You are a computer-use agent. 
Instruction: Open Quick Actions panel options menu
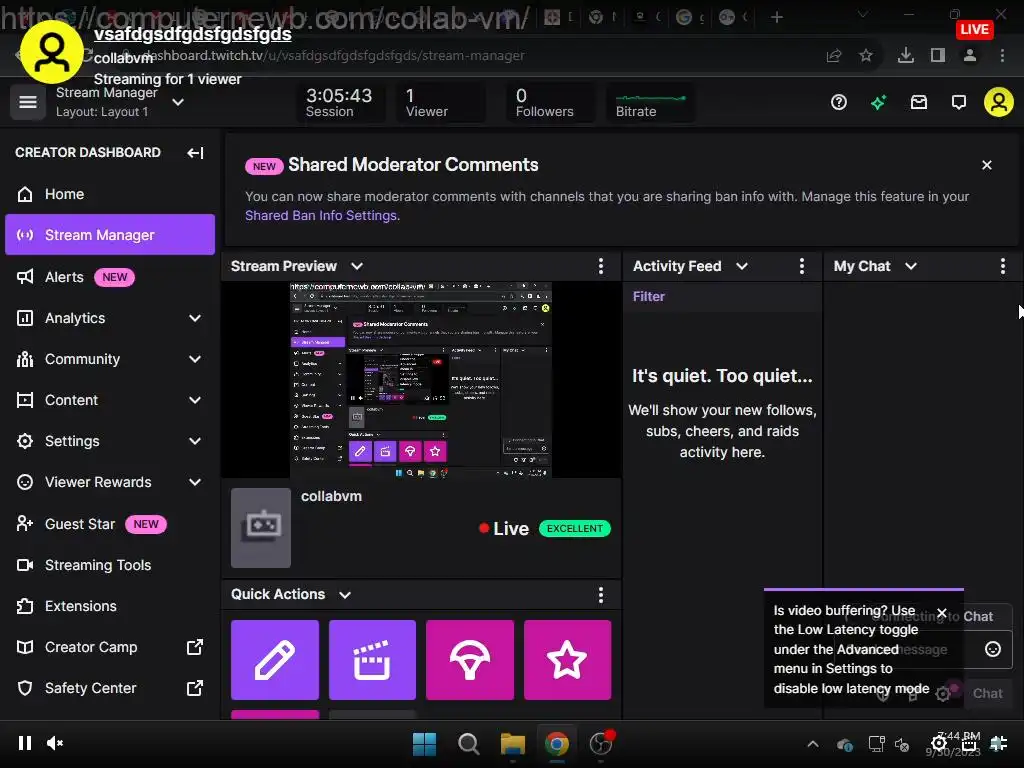pyautogui.click(x=601, y=594)
